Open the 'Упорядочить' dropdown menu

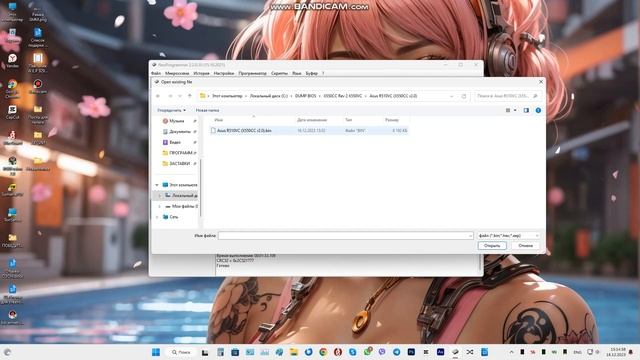point(171,110)
